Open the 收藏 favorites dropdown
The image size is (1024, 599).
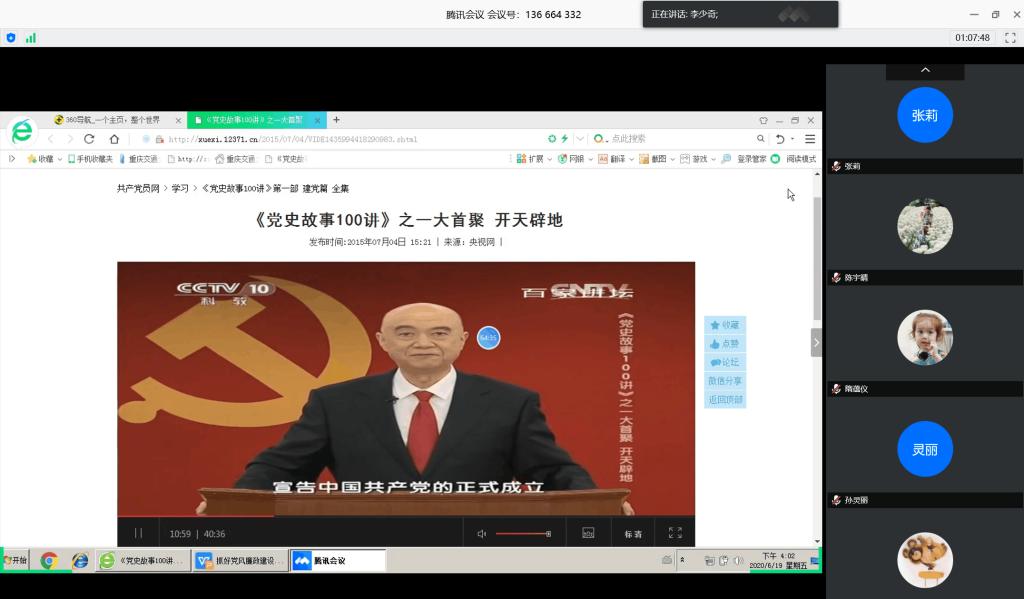click(44, 159)
